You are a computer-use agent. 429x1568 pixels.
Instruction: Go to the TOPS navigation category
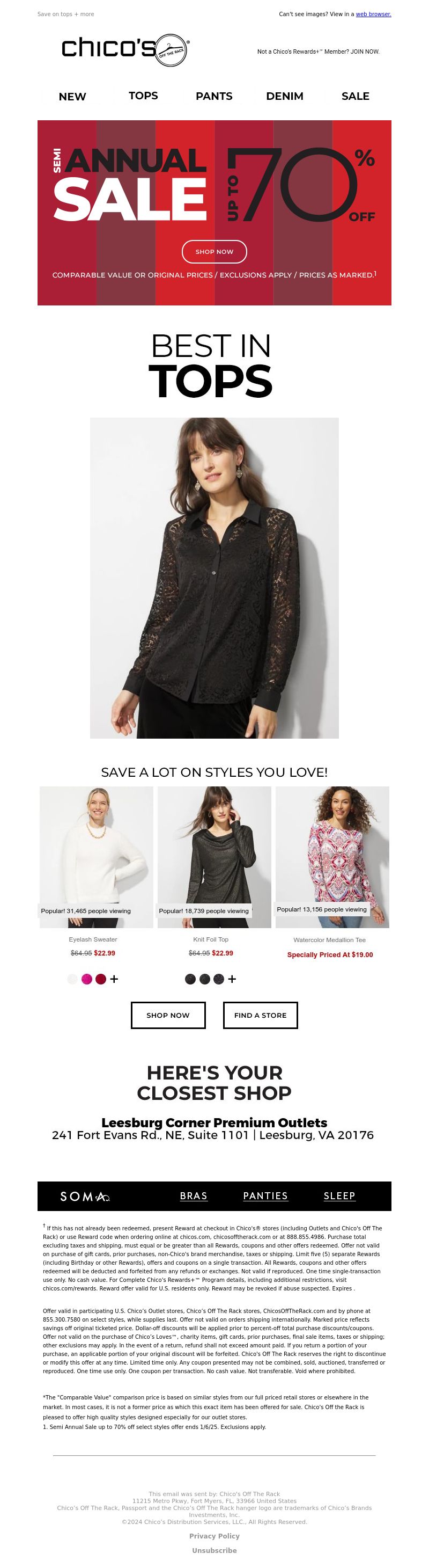[143, 96]
